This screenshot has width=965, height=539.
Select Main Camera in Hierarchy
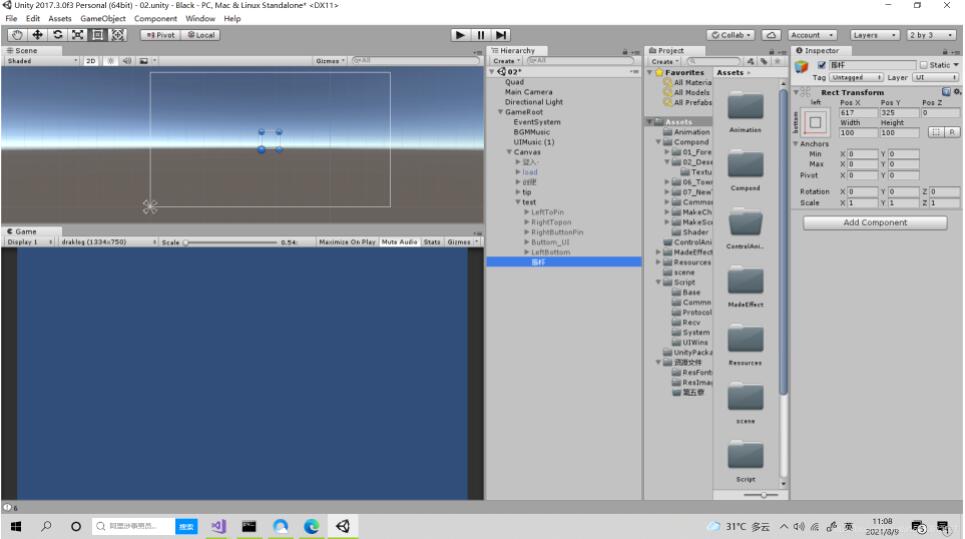(x=529, y=92)
